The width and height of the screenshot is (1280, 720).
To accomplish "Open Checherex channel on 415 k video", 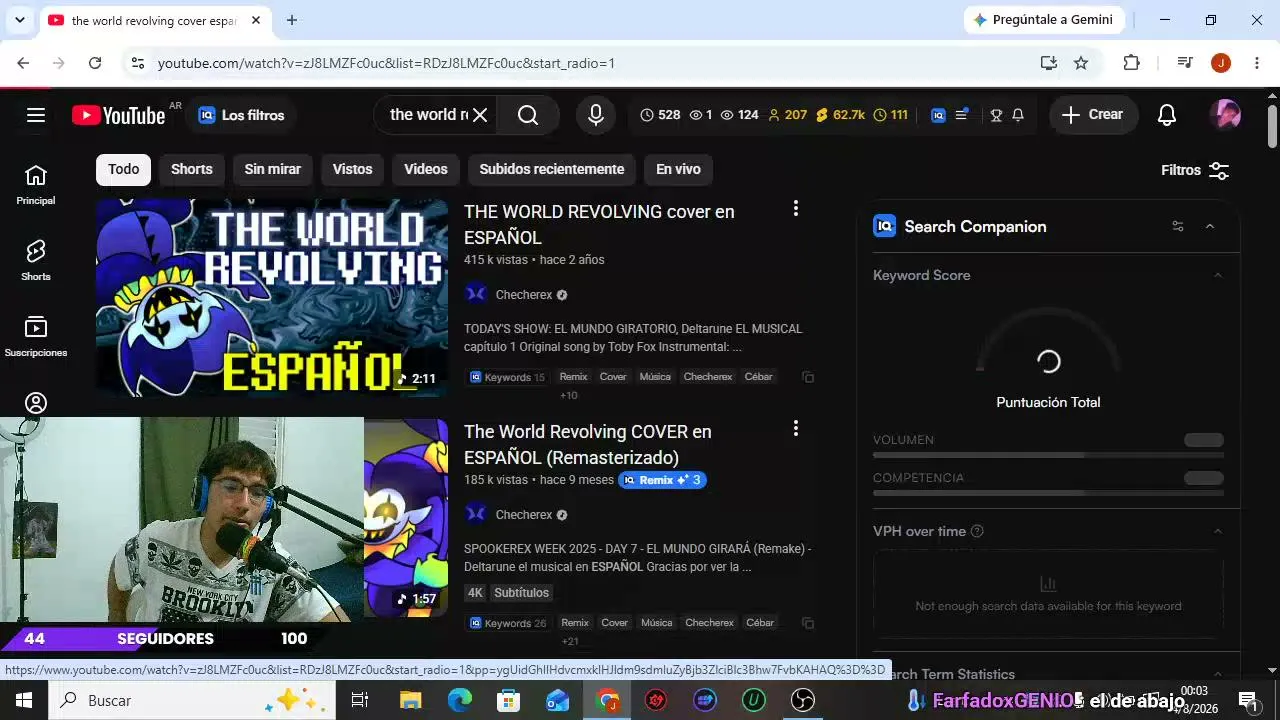I will [x=524, y=295].
